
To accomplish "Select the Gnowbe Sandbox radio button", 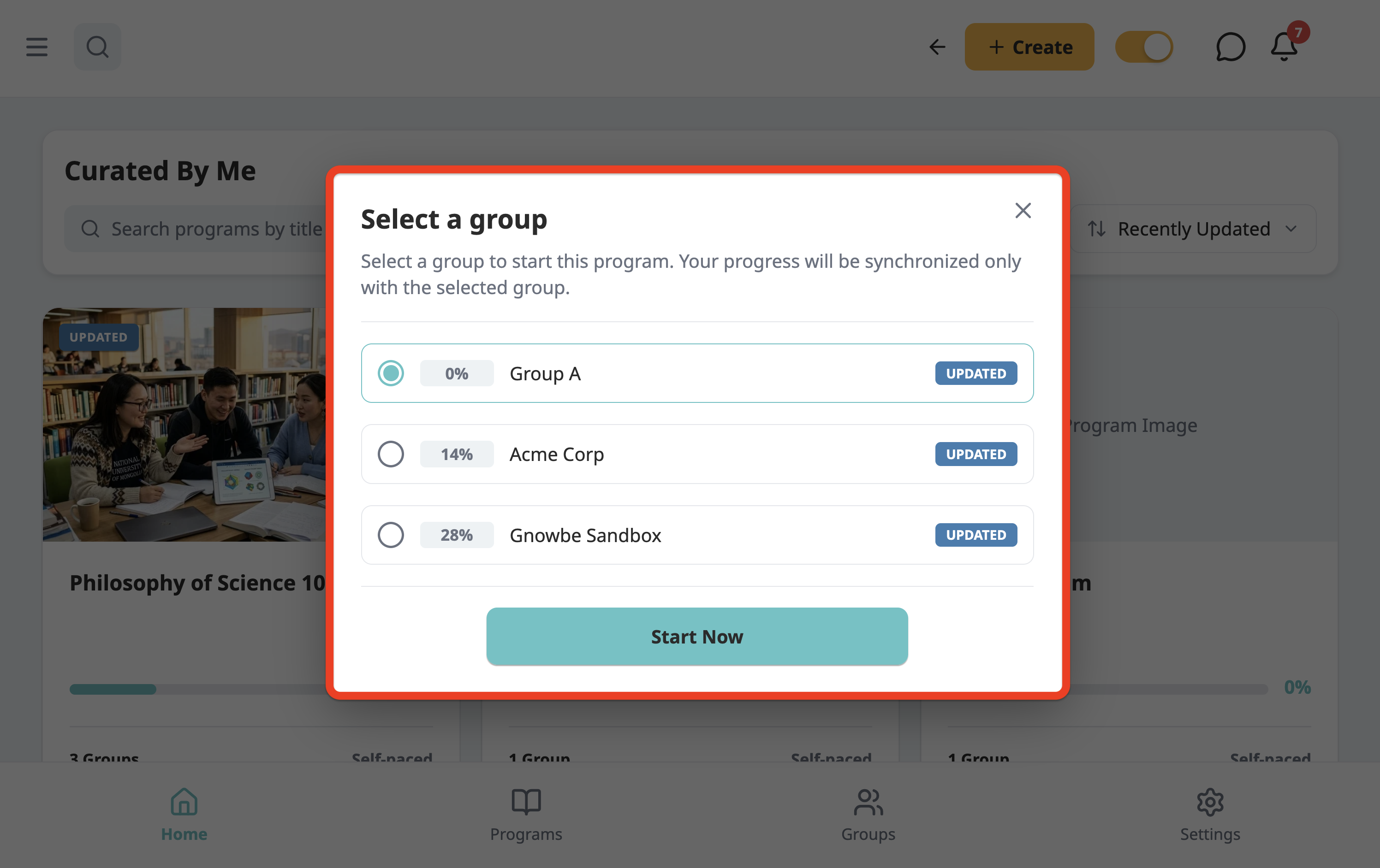I will click(391, 535).
